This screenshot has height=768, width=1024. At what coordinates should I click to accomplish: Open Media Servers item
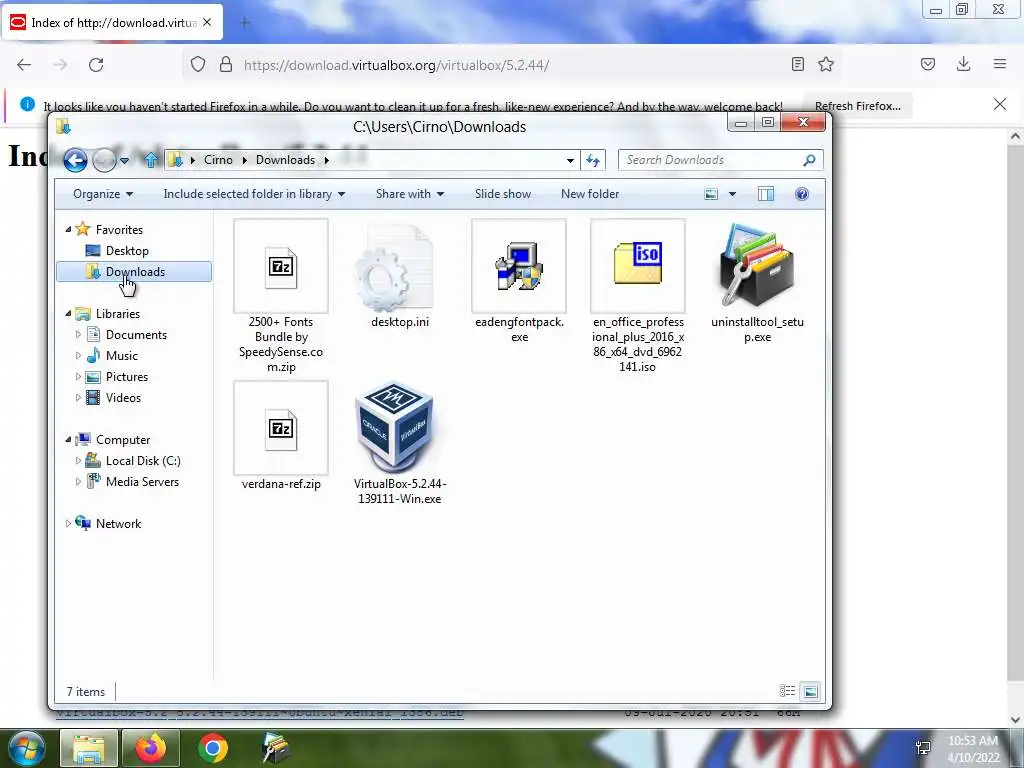coord(142,481)
